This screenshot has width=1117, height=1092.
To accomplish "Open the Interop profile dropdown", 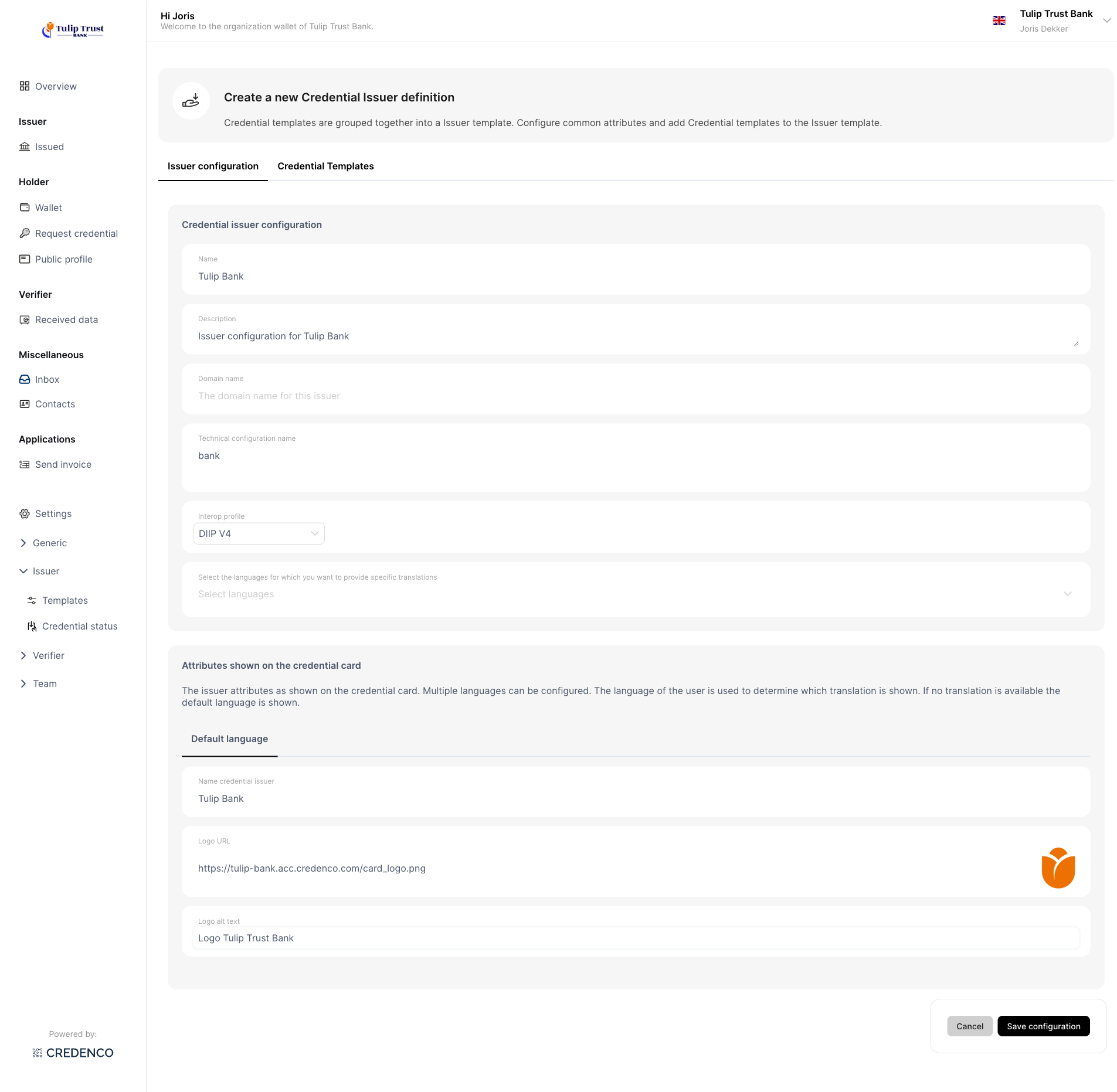I will pos(259,533).
